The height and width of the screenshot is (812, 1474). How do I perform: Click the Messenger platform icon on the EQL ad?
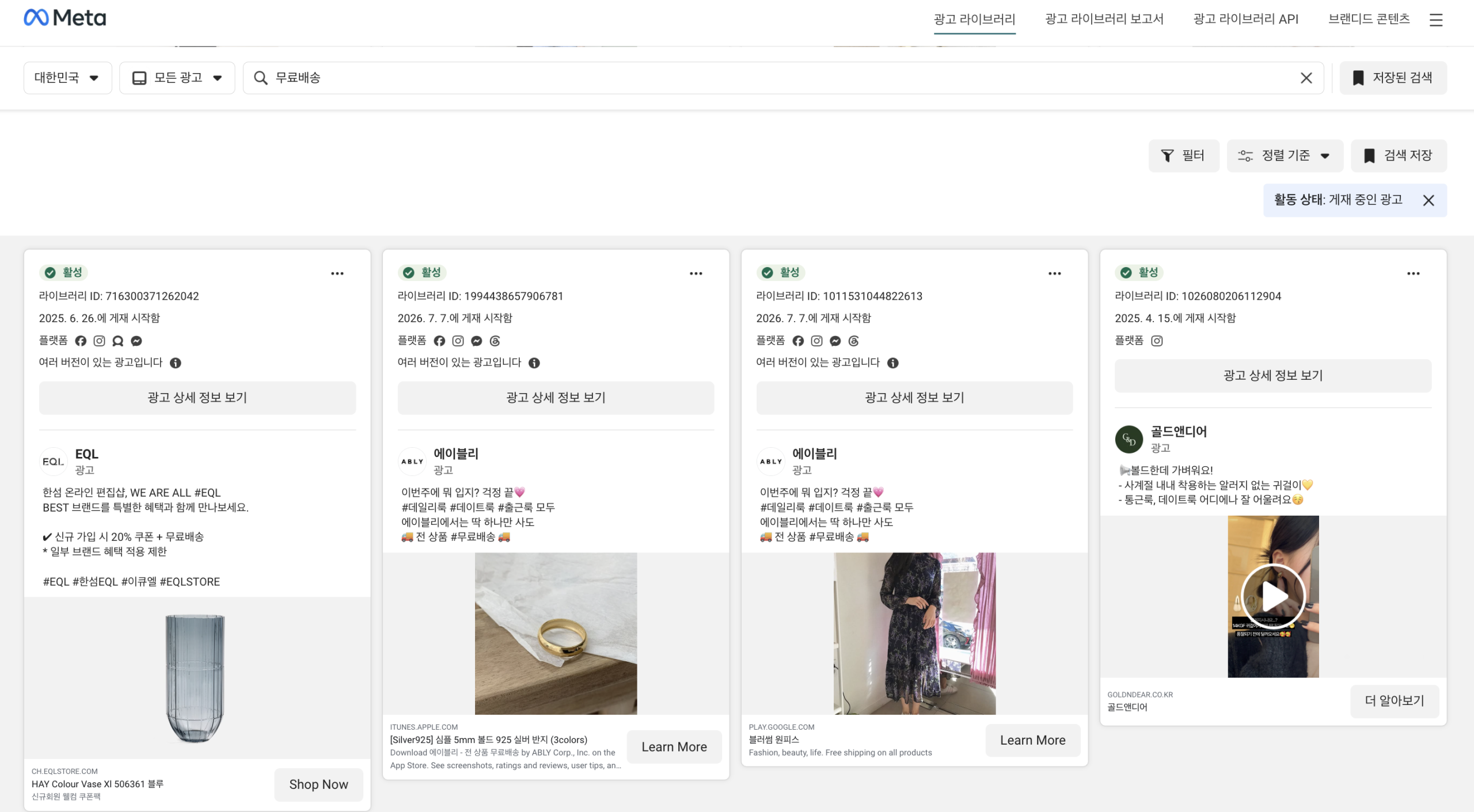click(x=136, y=341)
